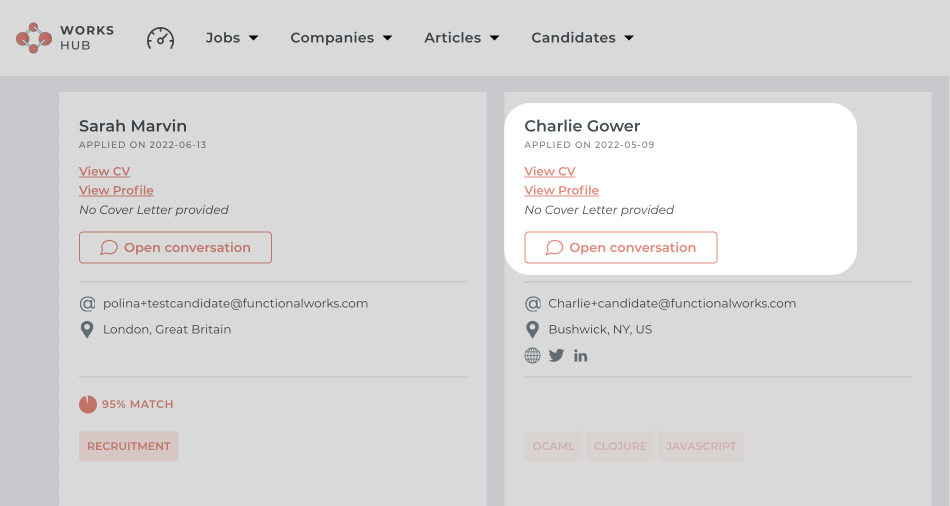The height and width of the screenshot is (506, 950).
Task: Click the @ icon beside Charlie's email
Action: (532, 303)
